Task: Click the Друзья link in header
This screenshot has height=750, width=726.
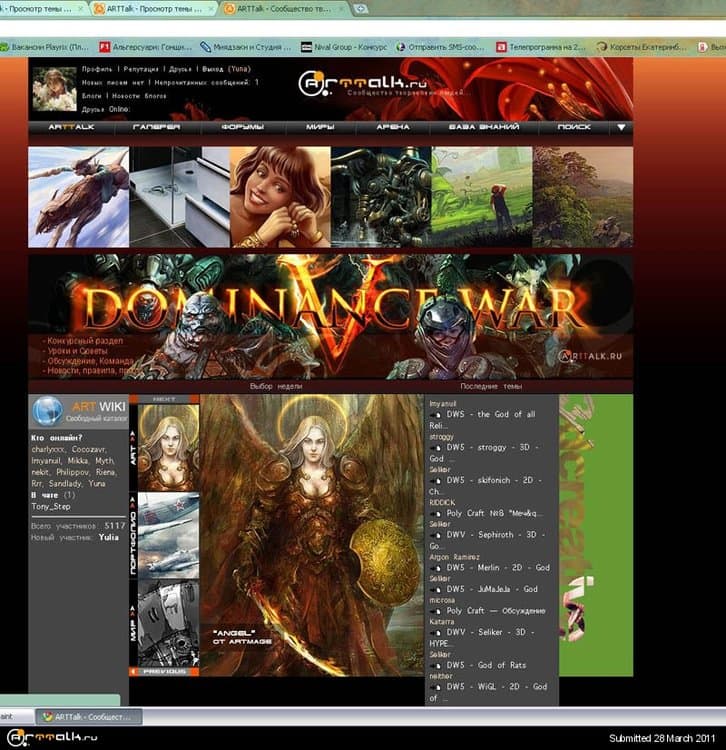Action: click(180, 69)
